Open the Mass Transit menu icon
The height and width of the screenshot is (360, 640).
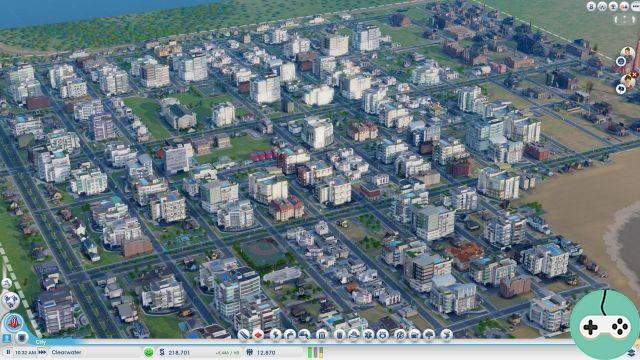click(414, 335)
